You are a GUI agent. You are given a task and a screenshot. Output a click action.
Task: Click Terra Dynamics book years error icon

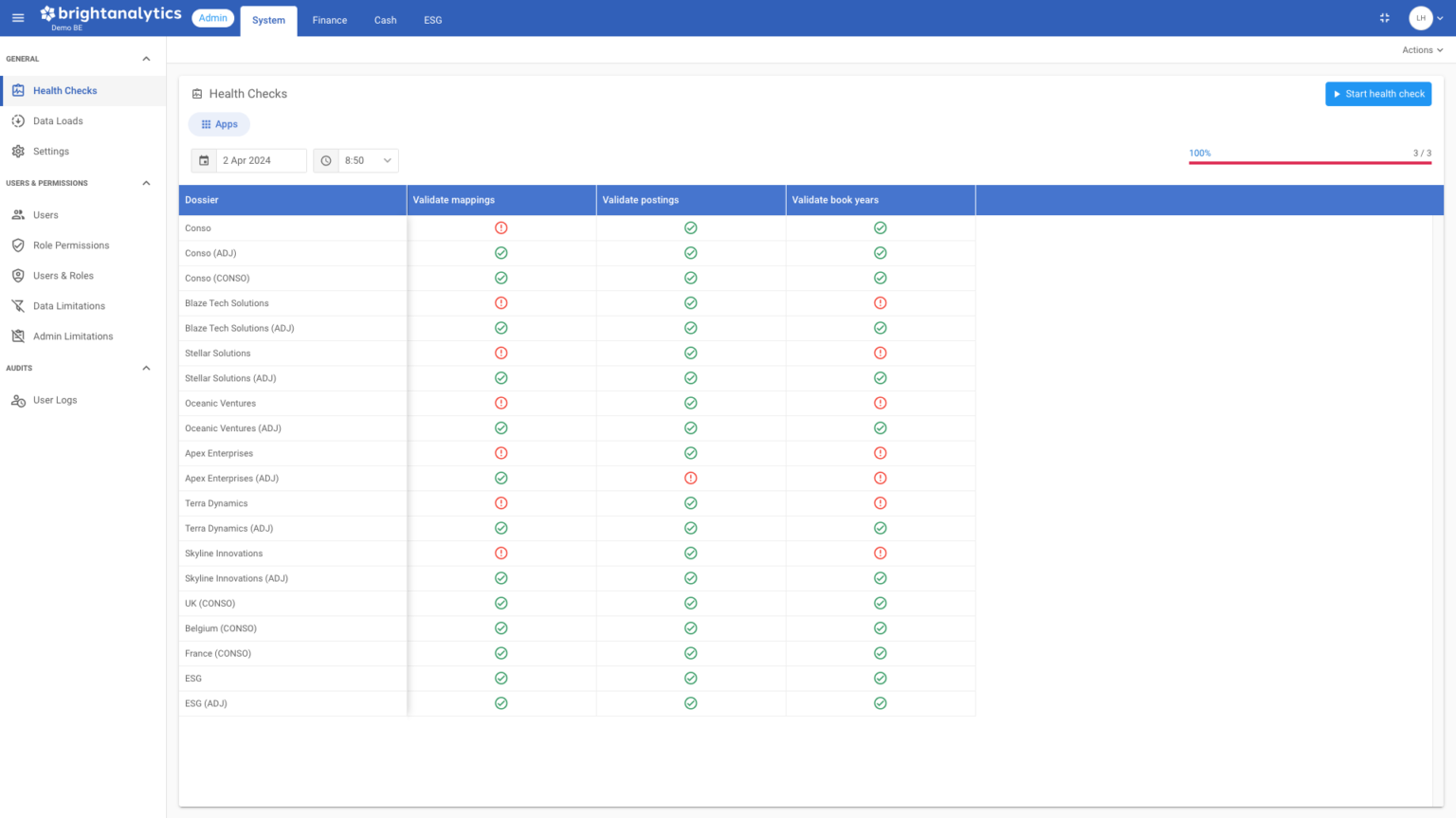click(x=881, y=503)
